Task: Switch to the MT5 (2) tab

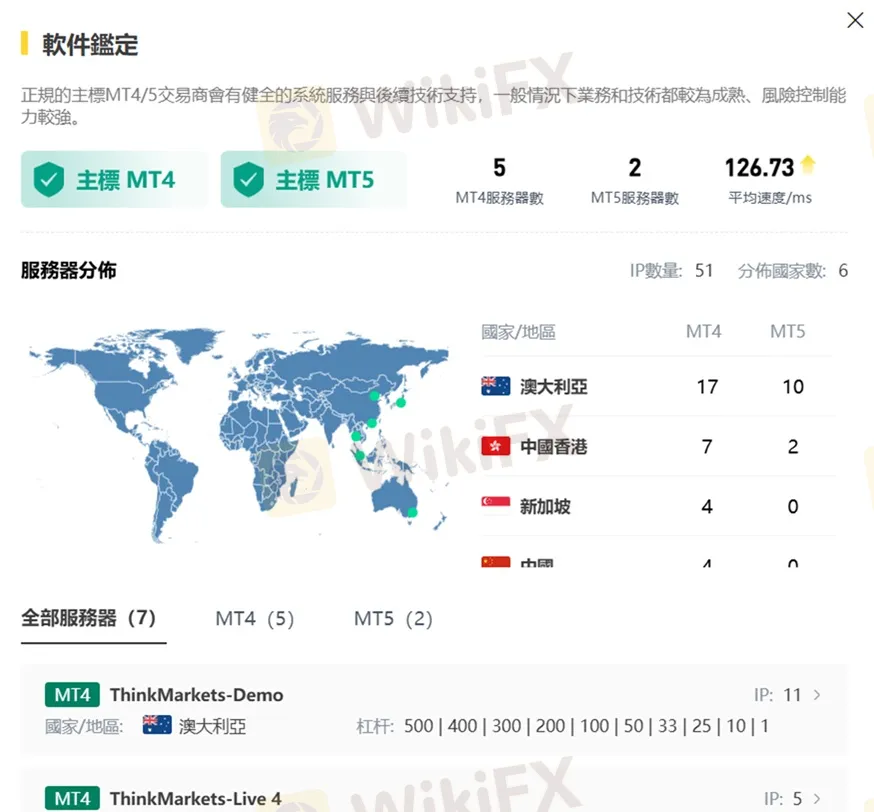Action: [x=392, y=618]
